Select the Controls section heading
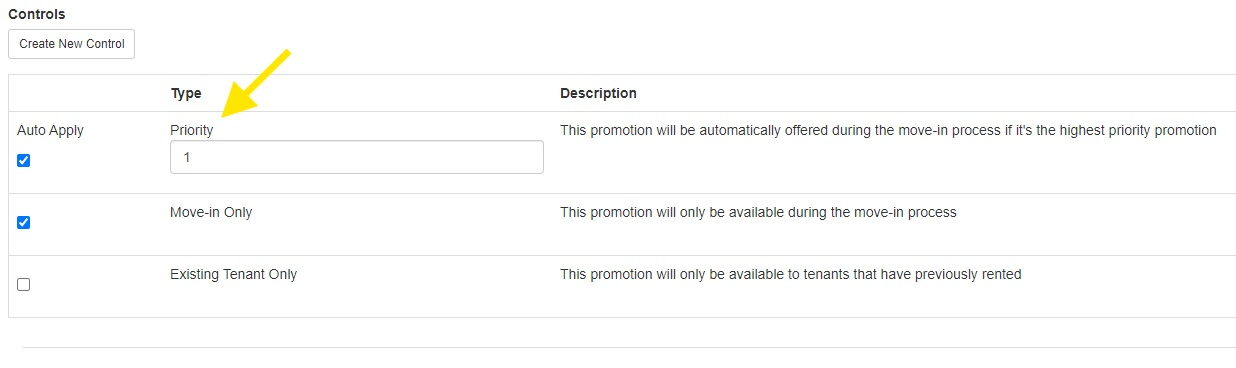The image size is (1236, 368). 36,14
